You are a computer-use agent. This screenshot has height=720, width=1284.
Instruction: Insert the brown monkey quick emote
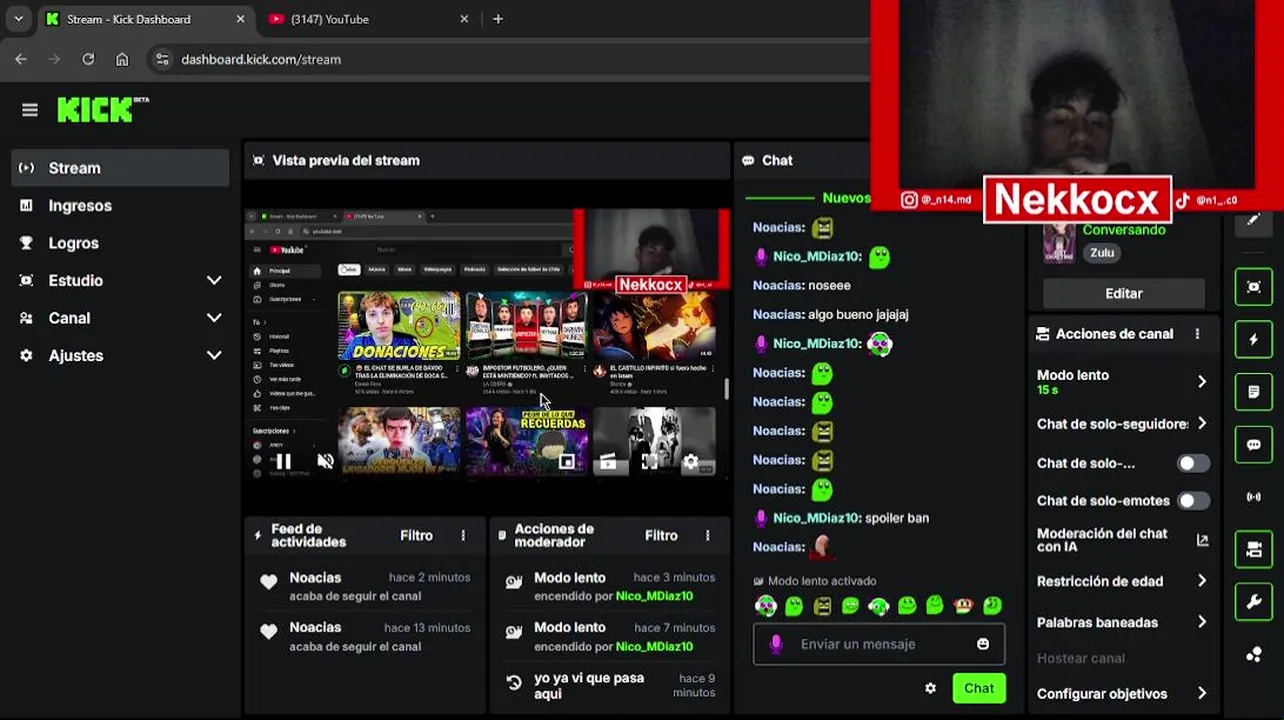pyautogui.click(x=964, y=605)
